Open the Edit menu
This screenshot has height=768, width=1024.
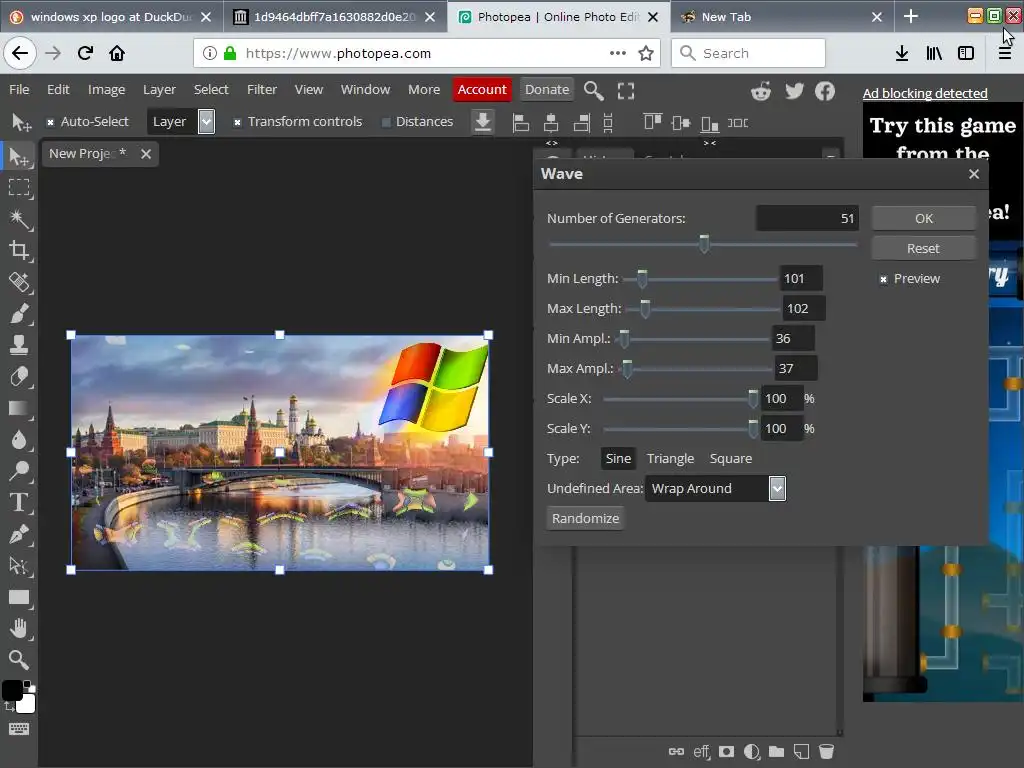coord(58,89)
